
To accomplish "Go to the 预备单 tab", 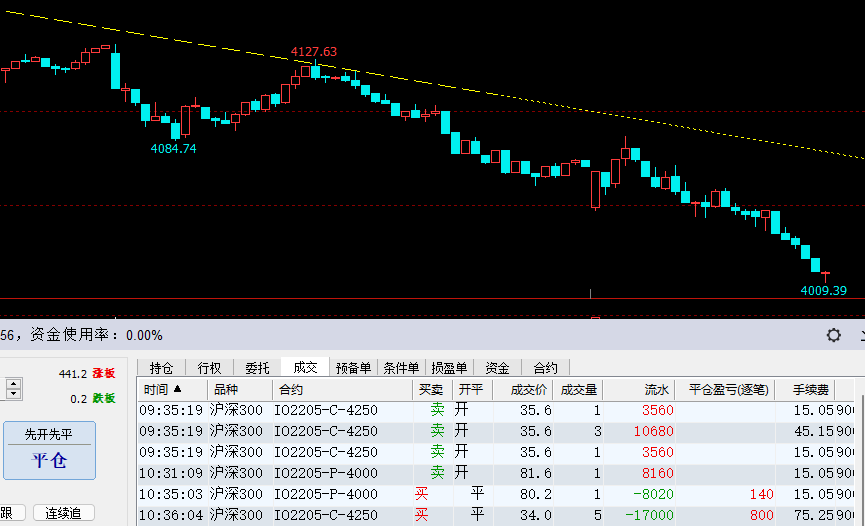I will coord(353,367).
